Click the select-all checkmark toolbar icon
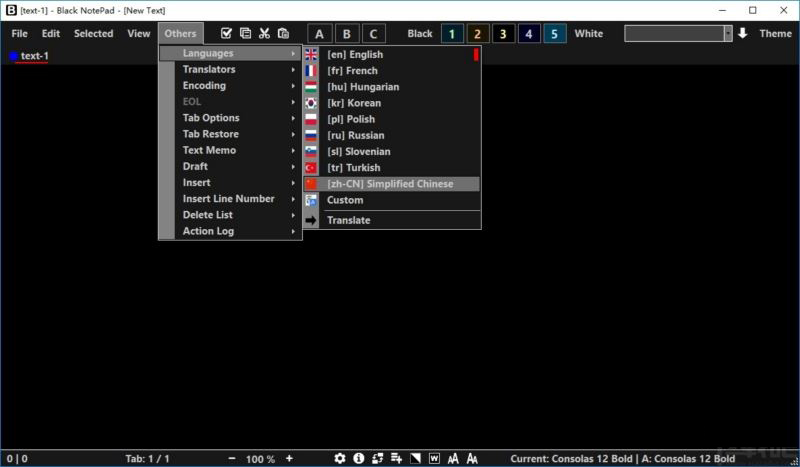The height and width of the screenshot is (467, 800). click(226, 33)
